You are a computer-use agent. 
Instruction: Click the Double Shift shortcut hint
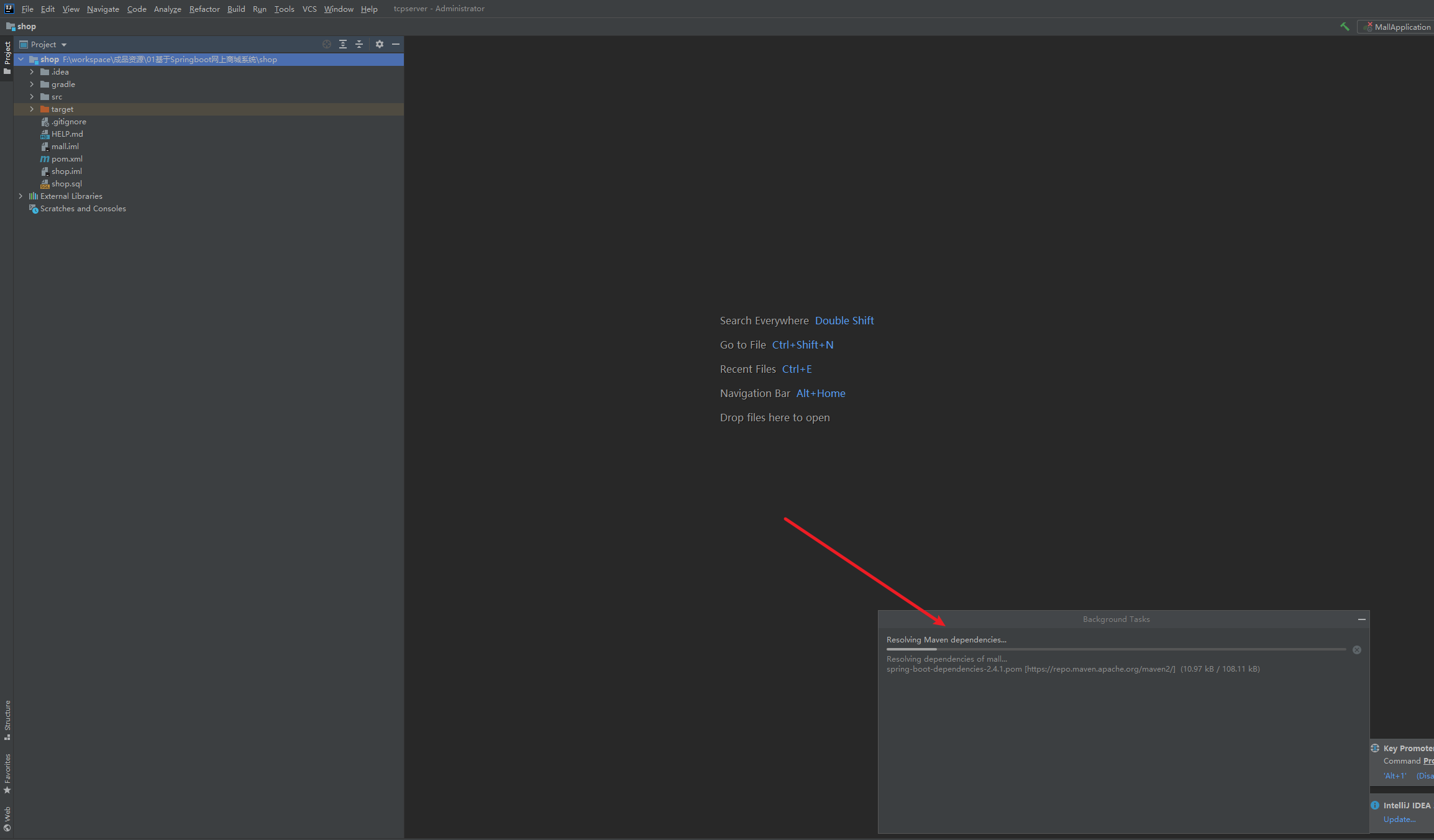844,321
